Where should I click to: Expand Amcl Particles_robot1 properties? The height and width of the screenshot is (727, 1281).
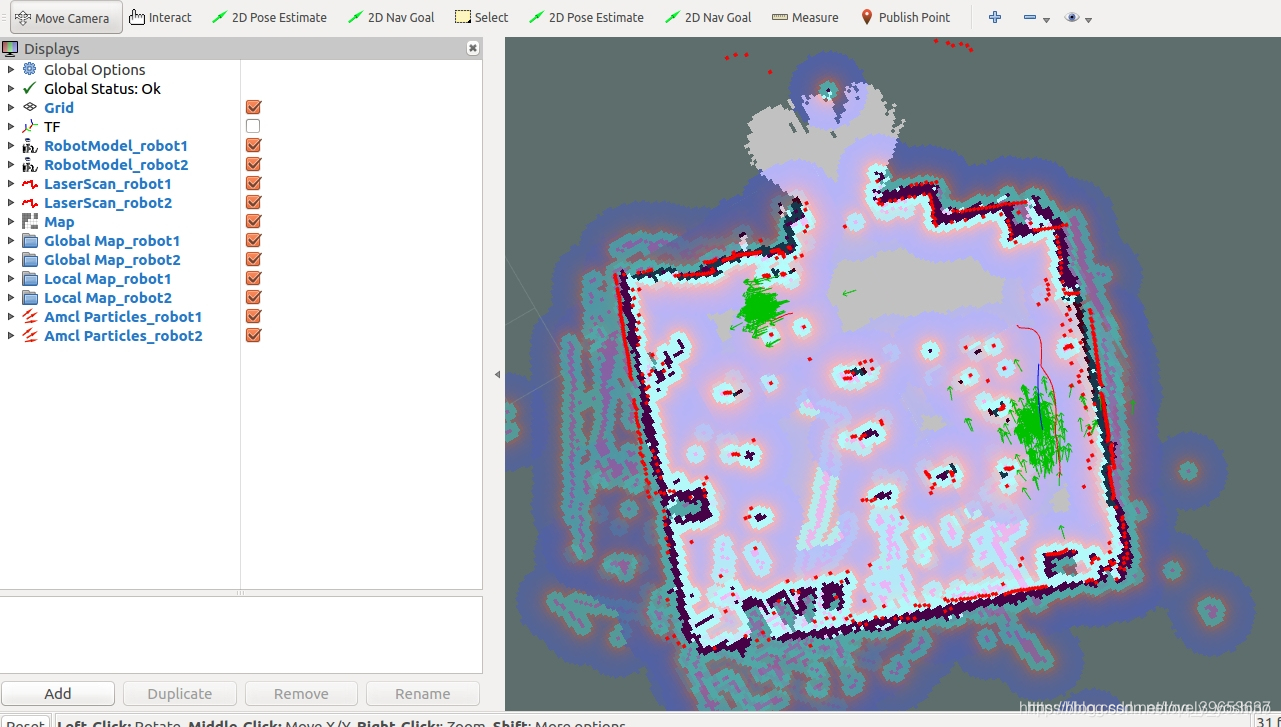coord(11,316)
